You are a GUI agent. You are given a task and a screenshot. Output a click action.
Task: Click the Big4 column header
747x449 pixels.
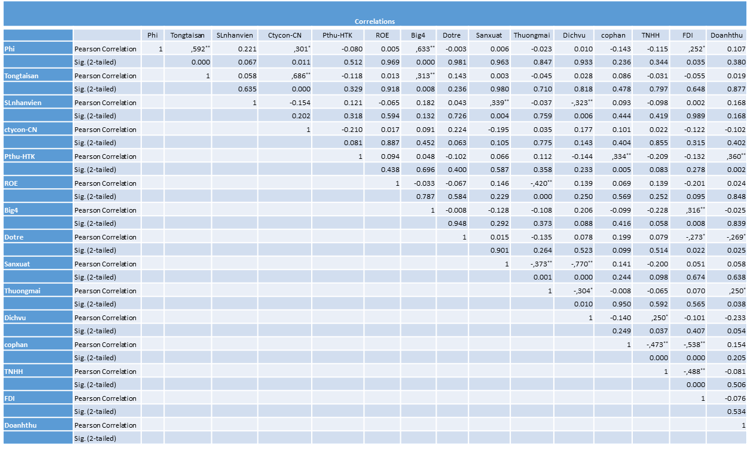[x=422, y=35]
